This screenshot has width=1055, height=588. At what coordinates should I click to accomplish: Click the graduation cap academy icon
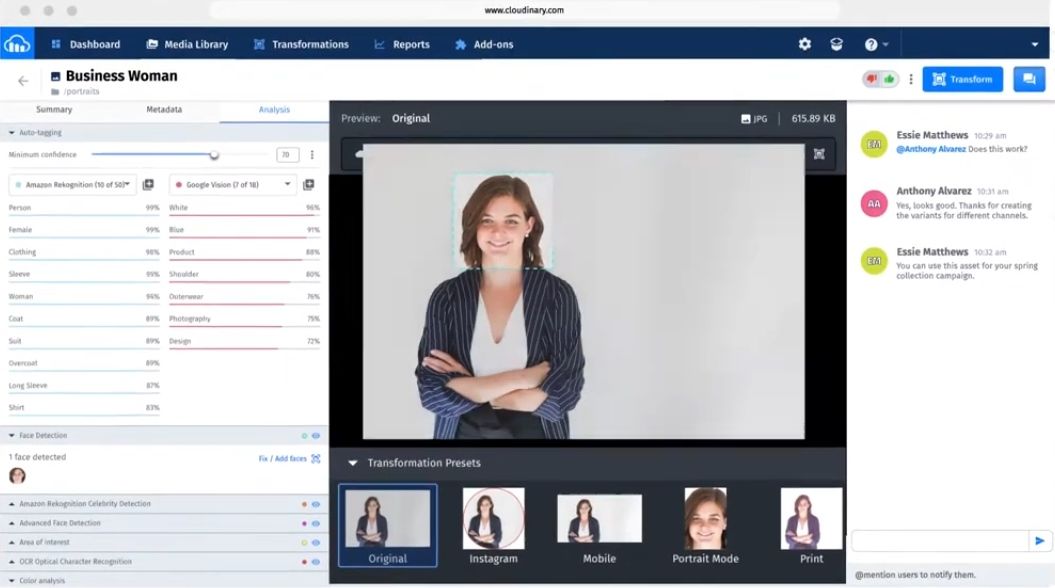click(x=836, y=44)
